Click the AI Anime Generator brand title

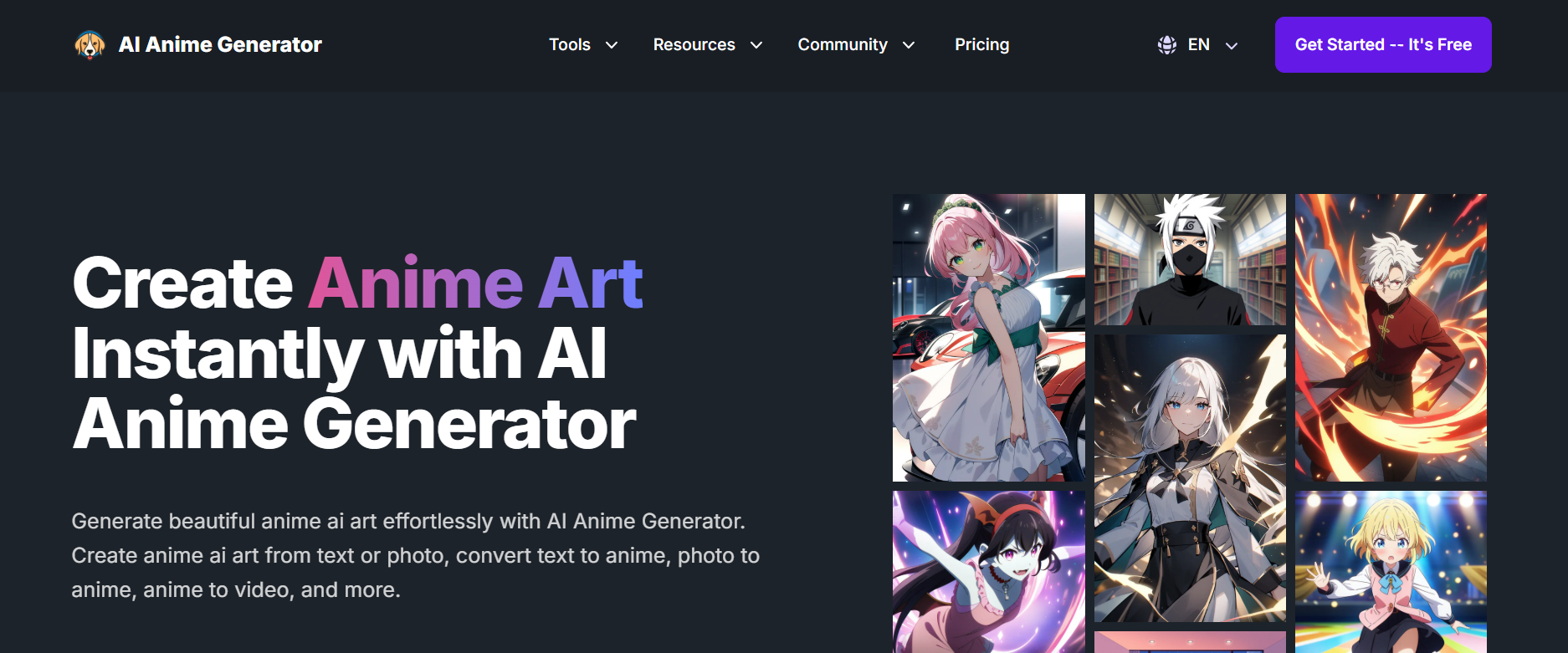click(220, 45)
